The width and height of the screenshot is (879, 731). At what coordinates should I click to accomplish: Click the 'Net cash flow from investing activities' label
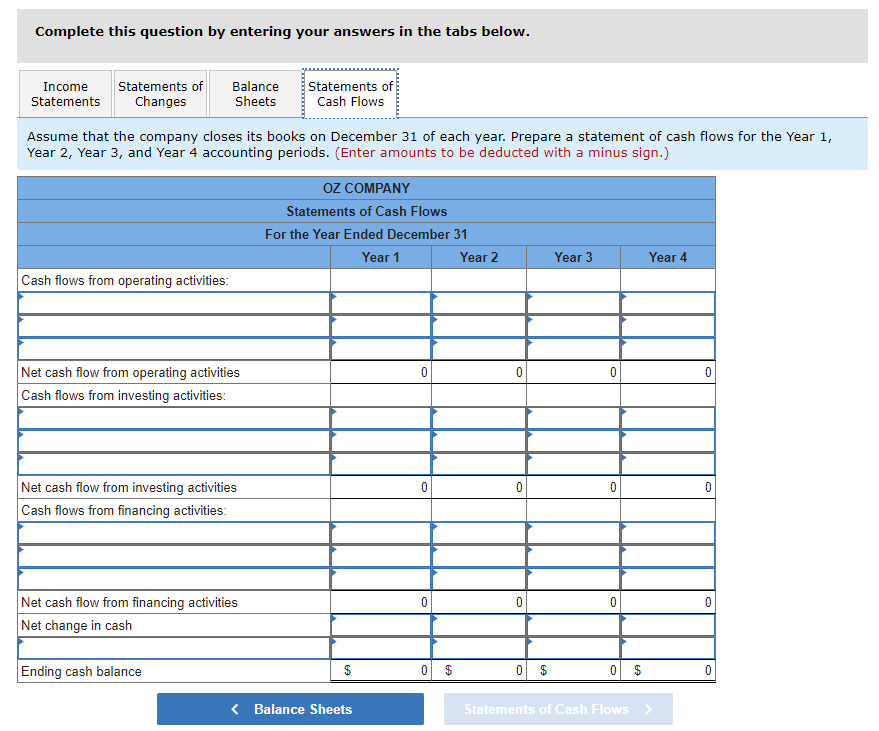coord(129,487)
